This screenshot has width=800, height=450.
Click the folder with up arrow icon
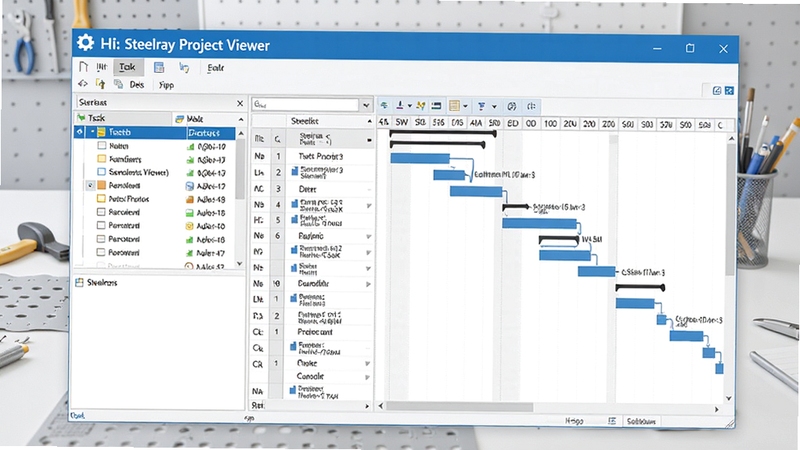coord(101,84)
